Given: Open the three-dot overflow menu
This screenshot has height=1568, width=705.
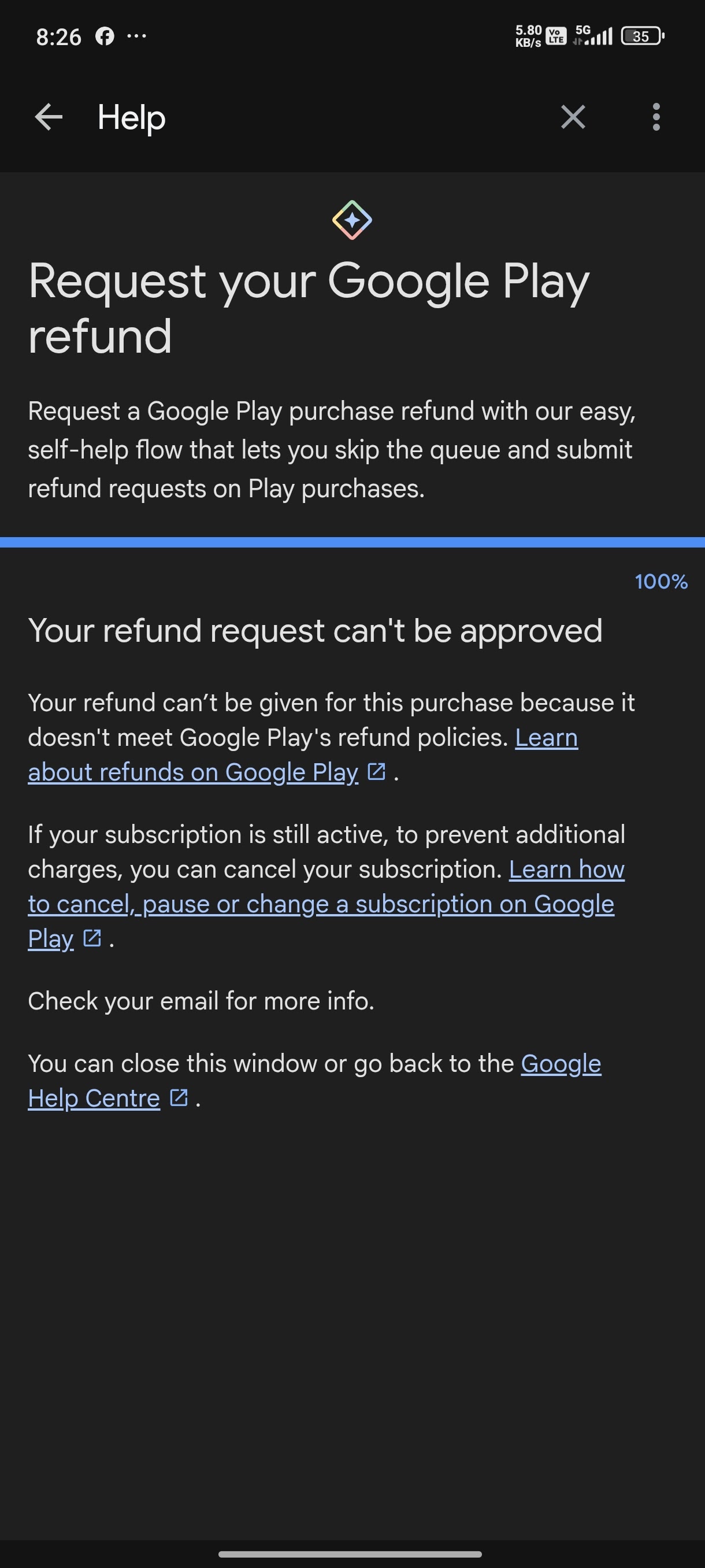Looking at the screenshot, I should pos(656,117).
